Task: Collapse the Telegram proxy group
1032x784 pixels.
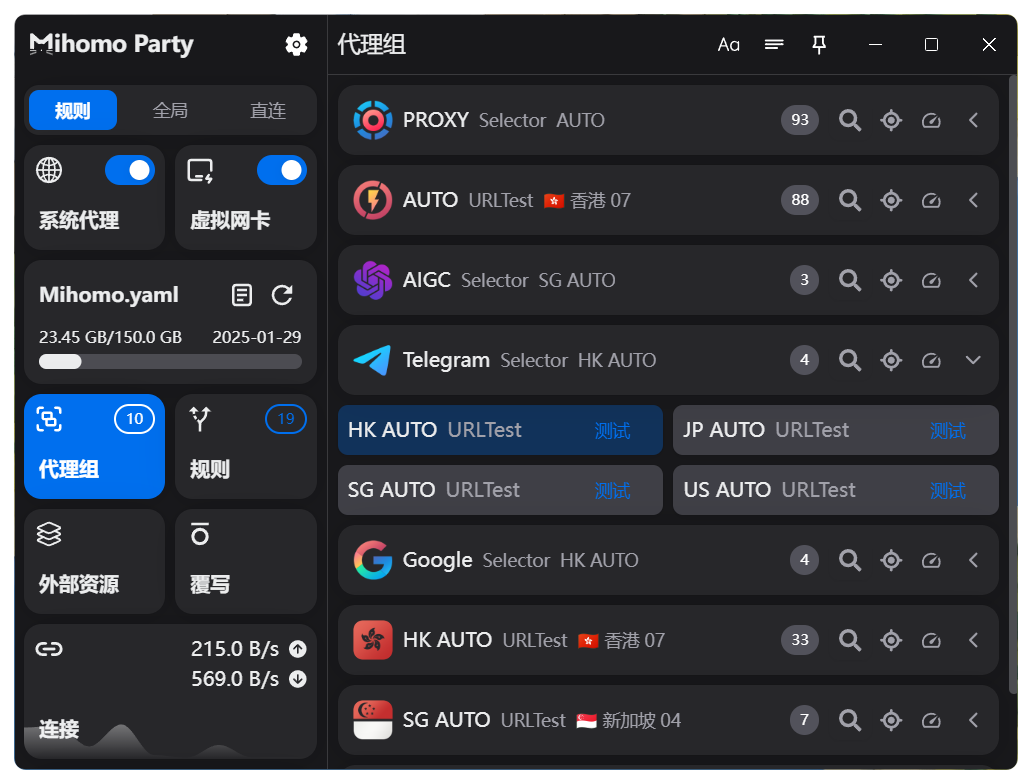Action: [x=973, y=360]
